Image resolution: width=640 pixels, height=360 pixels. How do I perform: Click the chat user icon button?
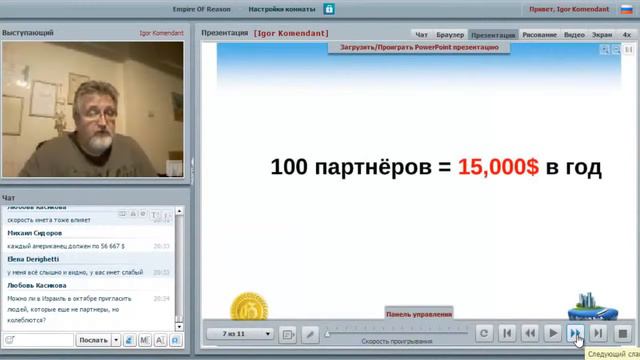[129, 340]
